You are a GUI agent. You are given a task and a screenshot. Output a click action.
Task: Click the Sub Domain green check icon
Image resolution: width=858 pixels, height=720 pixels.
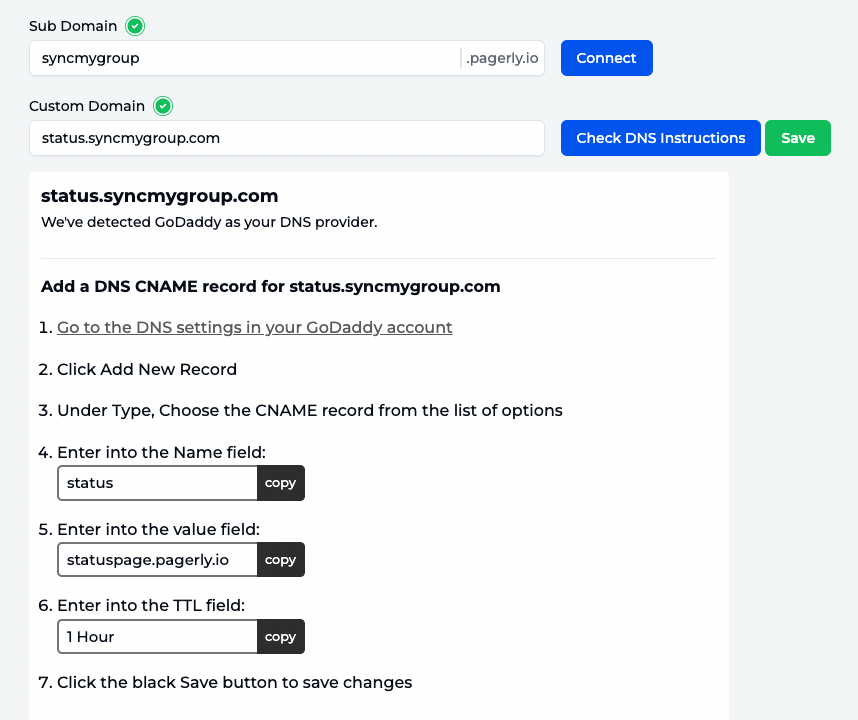pyautogui.click(x=135, y=26)
